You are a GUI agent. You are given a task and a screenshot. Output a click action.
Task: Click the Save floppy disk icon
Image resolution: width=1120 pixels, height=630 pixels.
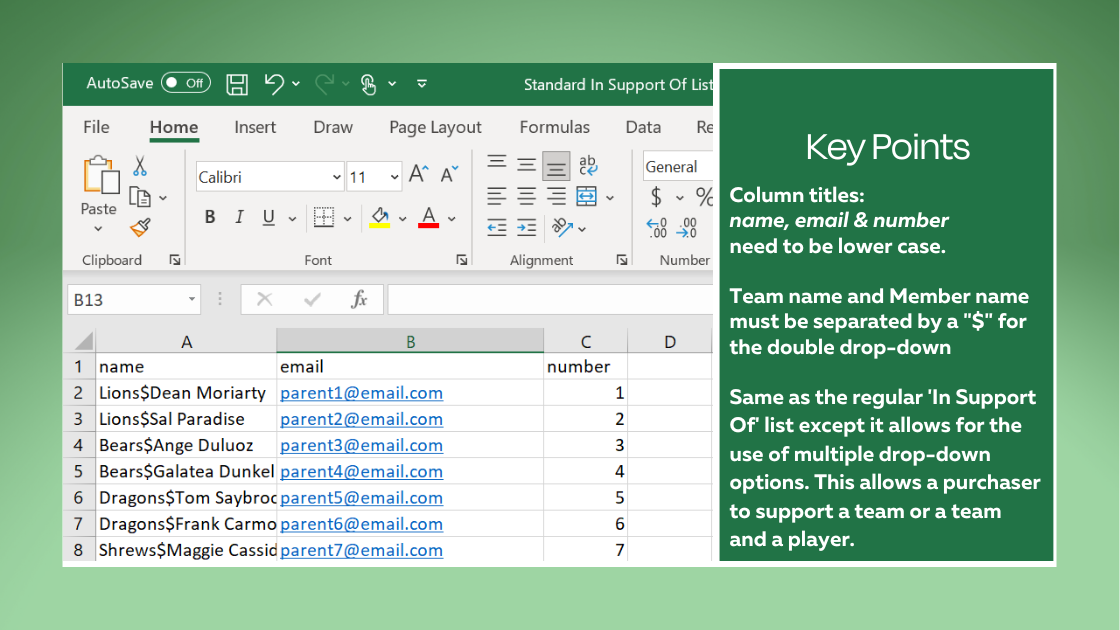(x=237, y=84)
